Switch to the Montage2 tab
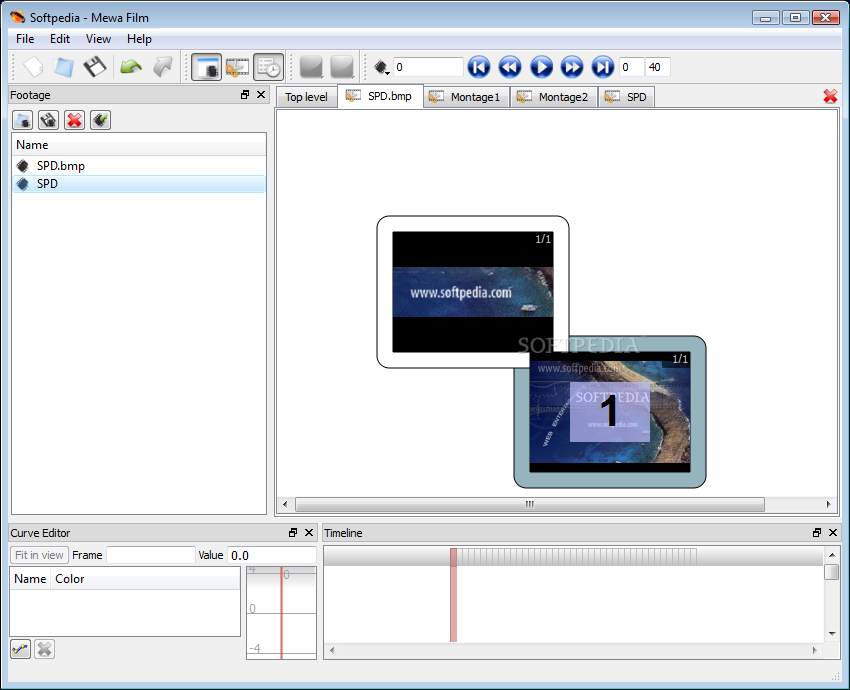 pos(554,97)
